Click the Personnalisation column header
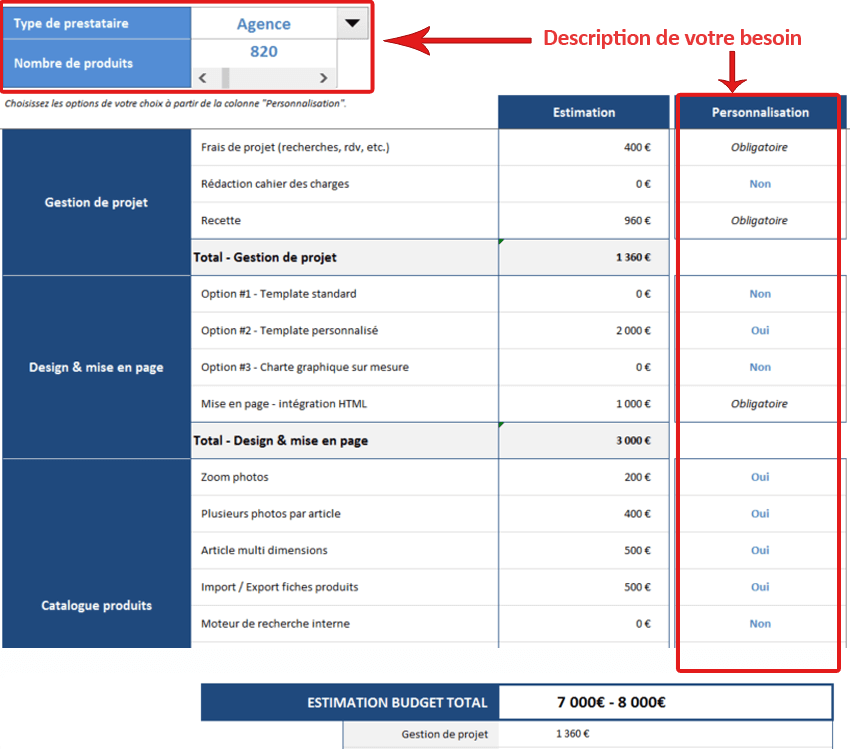The height and width of the screenshot is (749, 850). click(760, 112)
